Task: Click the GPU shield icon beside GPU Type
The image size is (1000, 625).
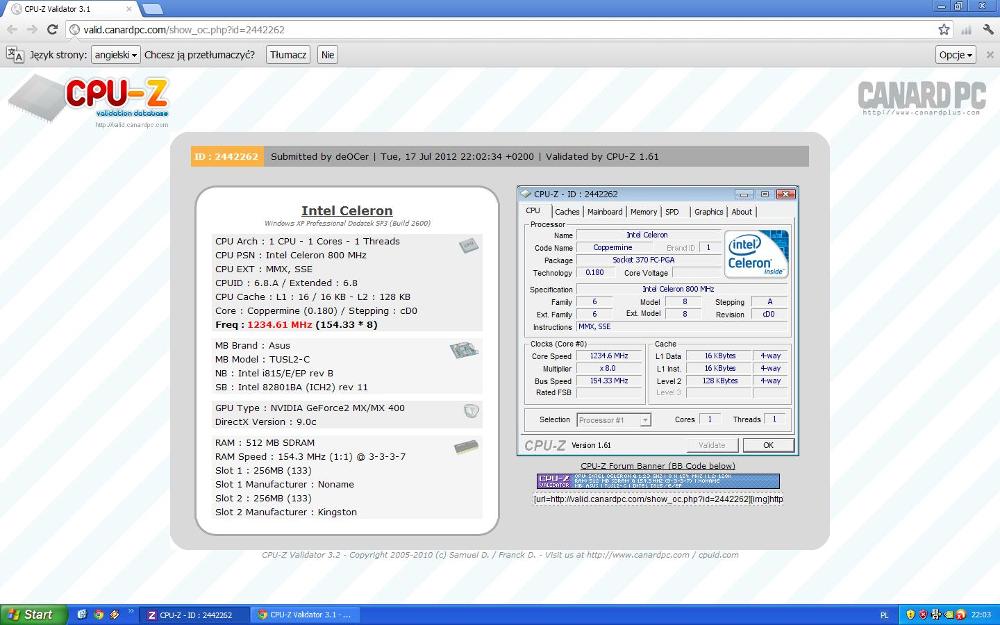Action: pyautogui.click(x=471, y=411)
